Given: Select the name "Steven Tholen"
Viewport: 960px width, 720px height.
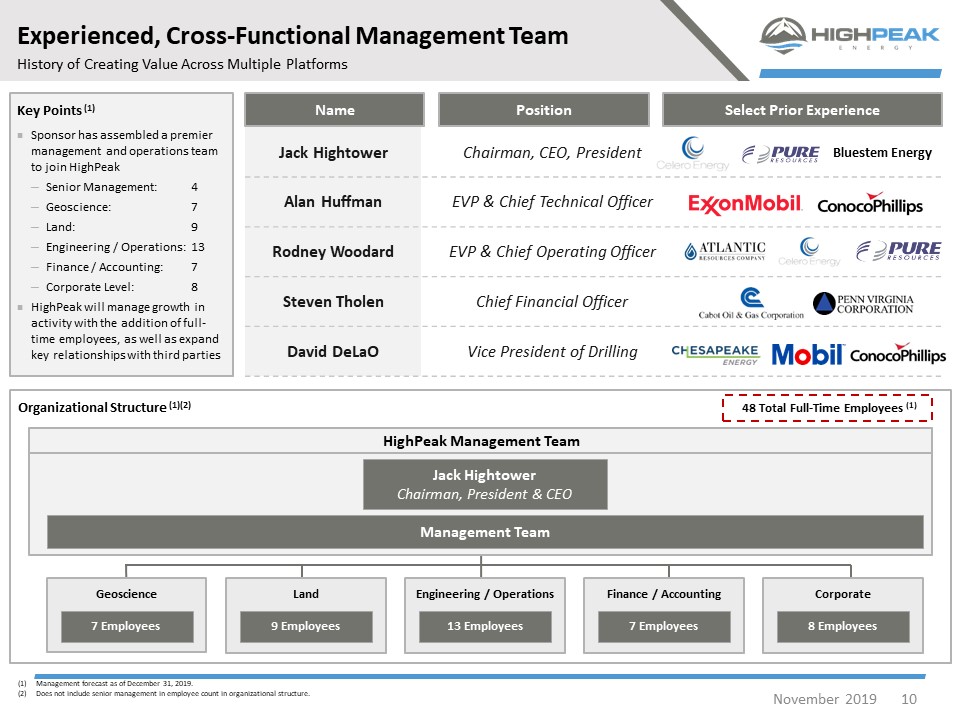Looking at the screenshot, I should coord(333,302).
